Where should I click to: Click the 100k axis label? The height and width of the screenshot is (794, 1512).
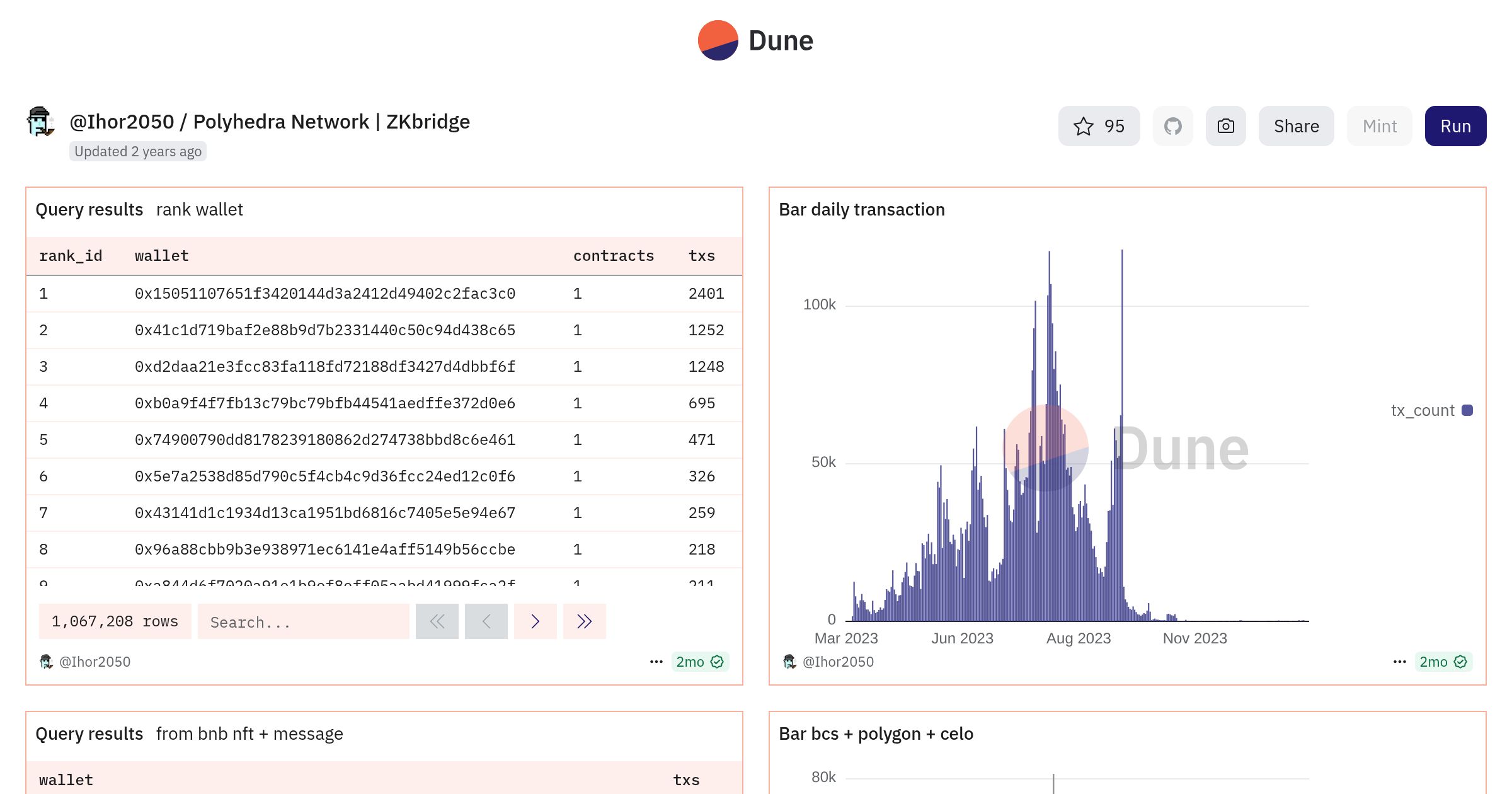(x=819, y=304)
